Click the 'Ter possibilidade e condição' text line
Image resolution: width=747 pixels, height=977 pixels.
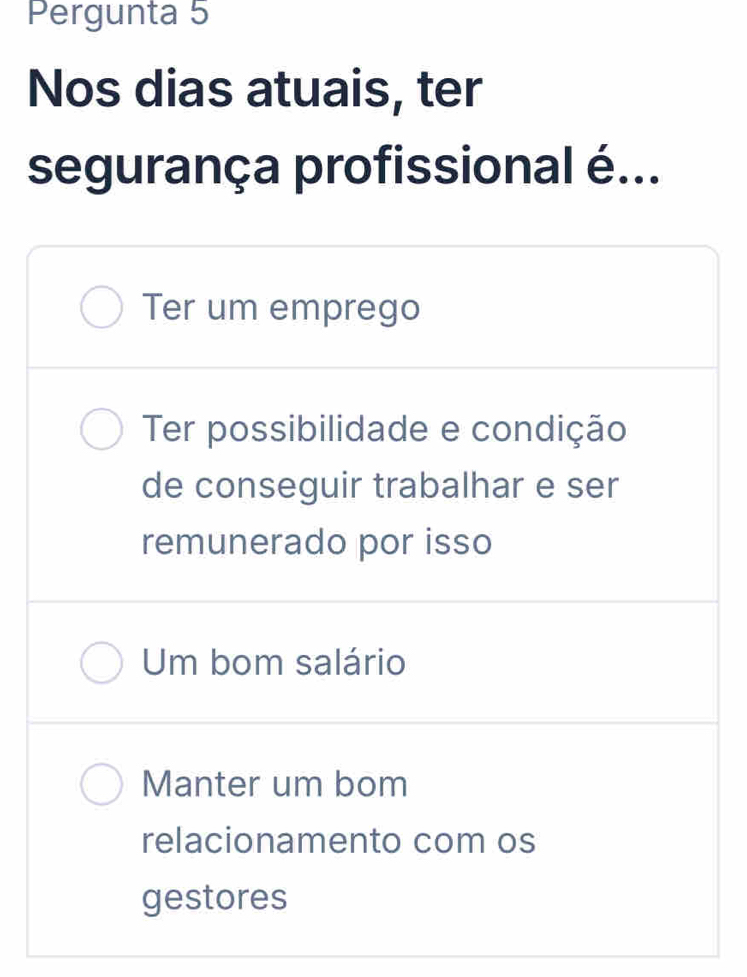click(x=385, y=429)
